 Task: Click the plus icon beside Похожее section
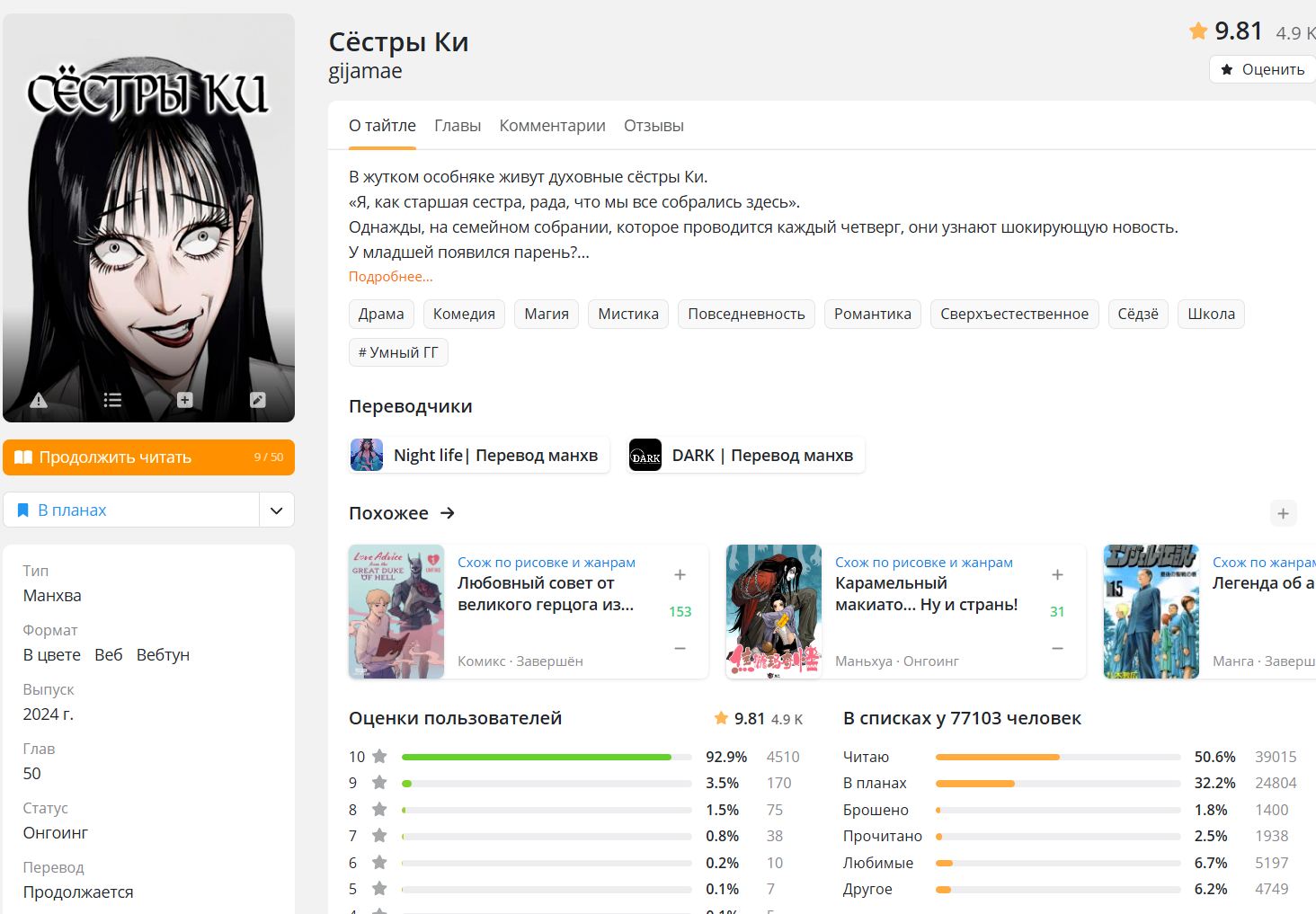point(1283,513)
